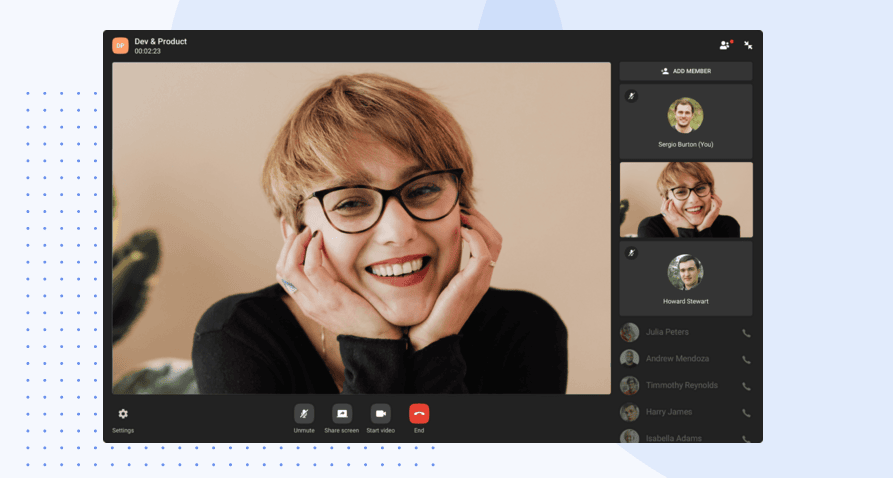Unmute the microphone

coord(304,414)
